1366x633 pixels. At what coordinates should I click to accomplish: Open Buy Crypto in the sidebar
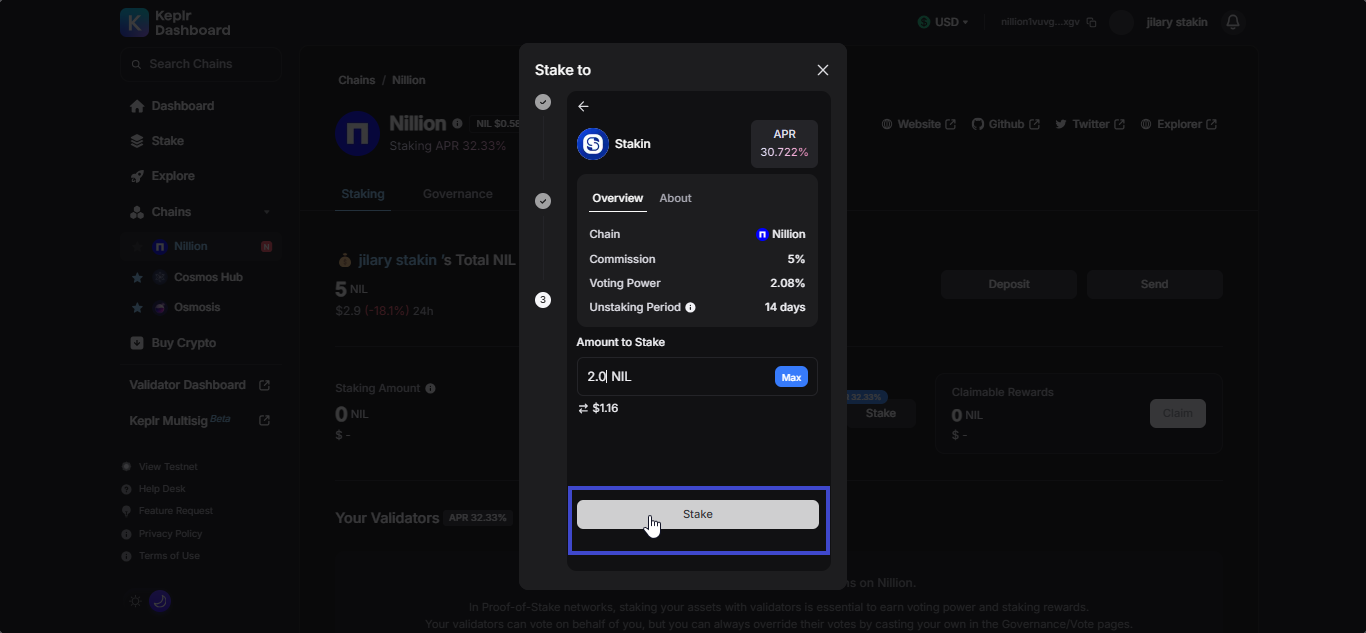click(x=173, y=343)
